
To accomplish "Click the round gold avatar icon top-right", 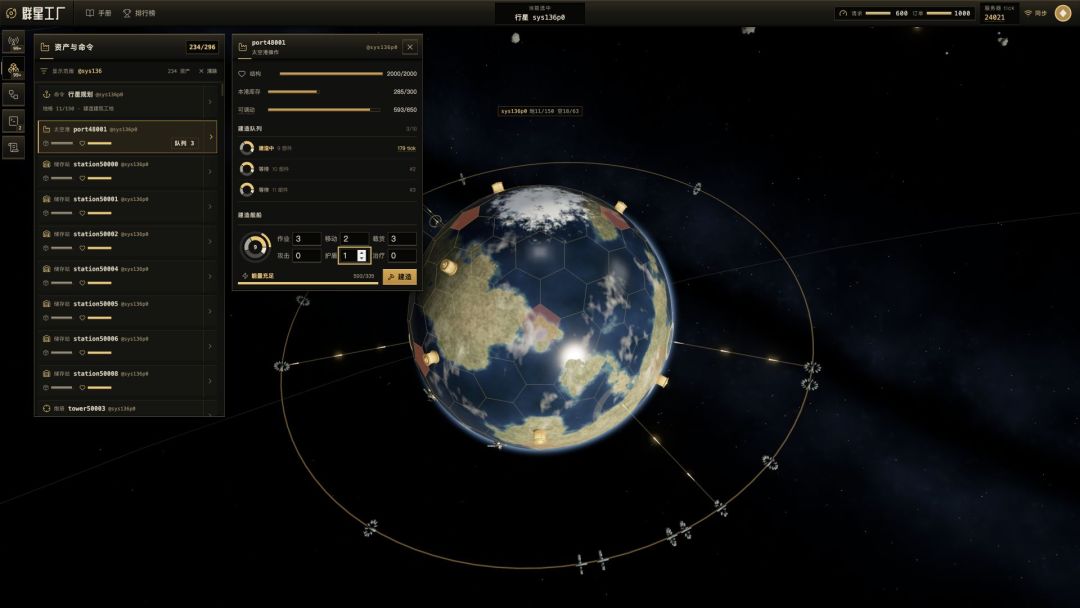I will [x=1063, y=13].
